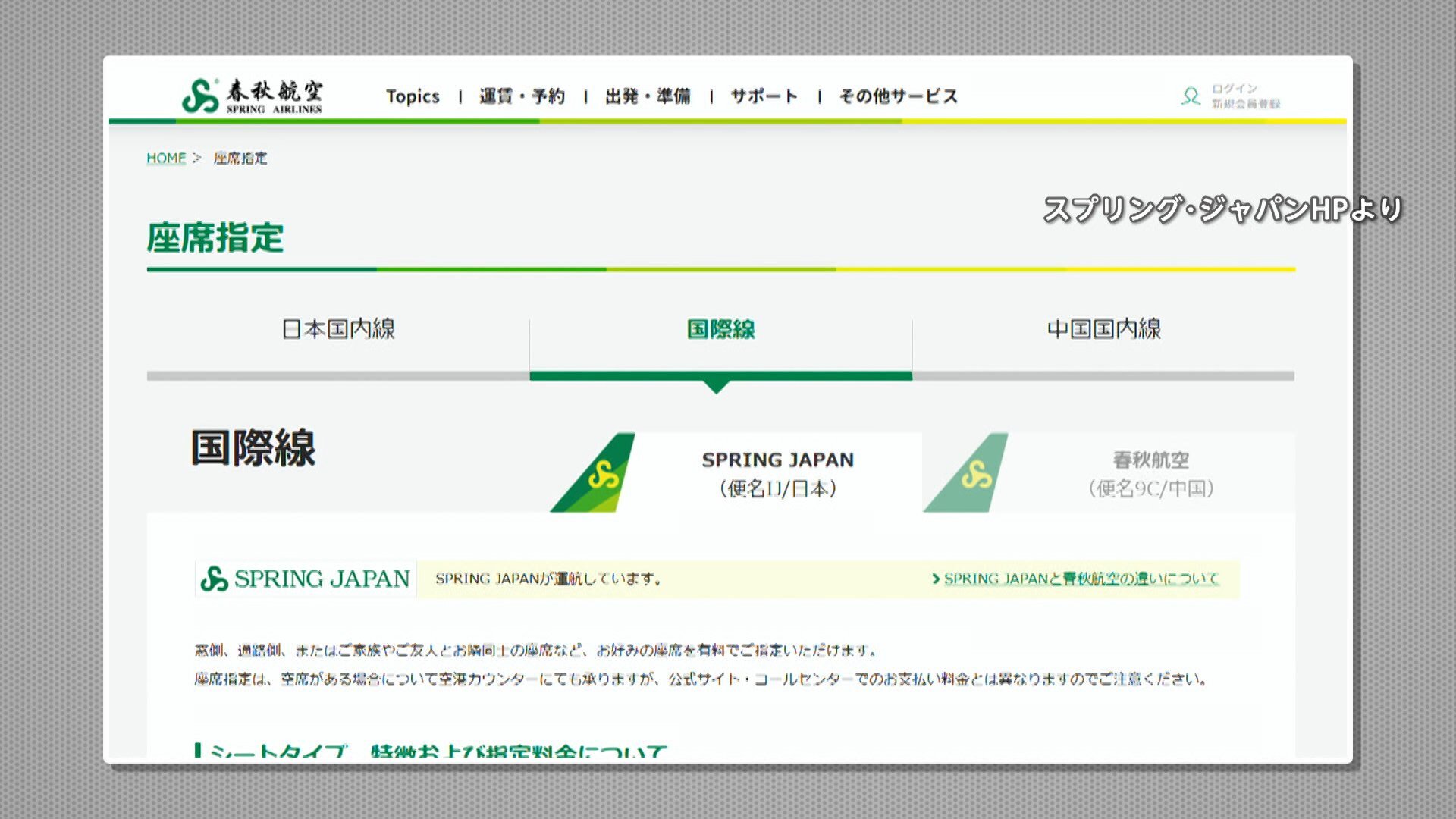Expand the その他サービス menu
Screen dimensions: 1456x819
pos(897,96)
